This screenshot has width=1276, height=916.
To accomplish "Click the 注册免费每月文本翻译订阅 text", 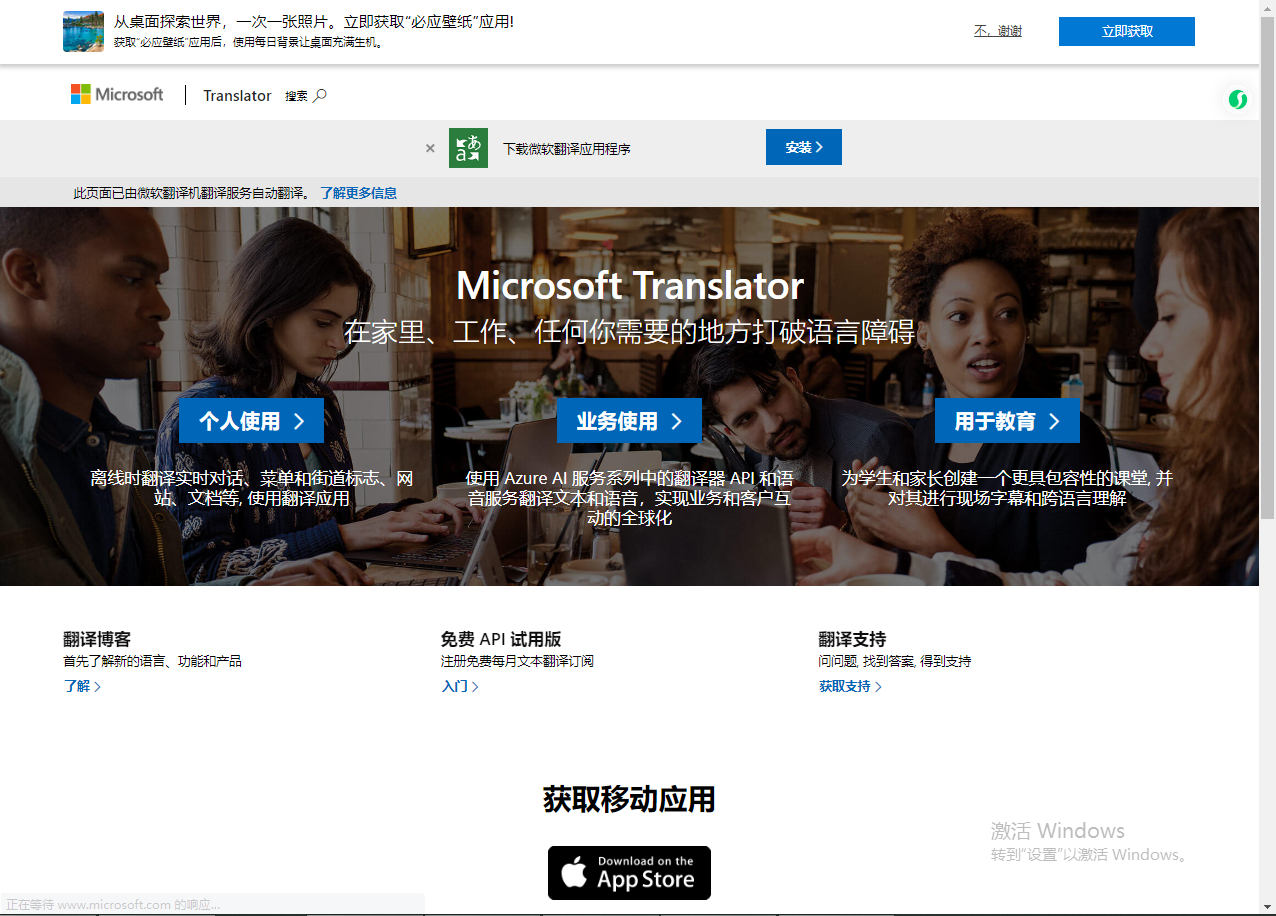I will click(x=517, y=661).
